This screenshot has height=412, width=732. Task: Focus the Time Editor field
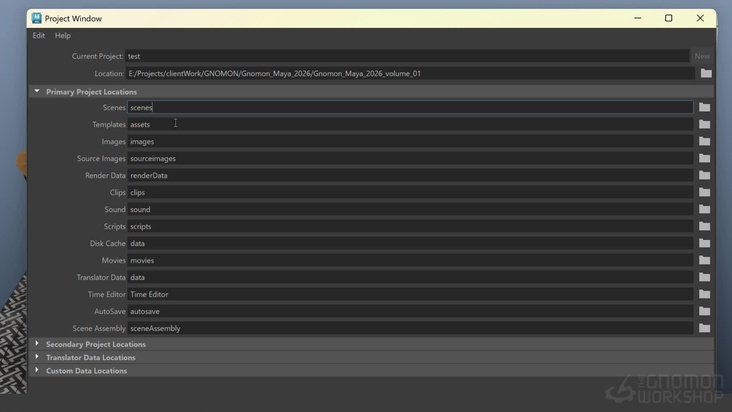coord(410,294)
